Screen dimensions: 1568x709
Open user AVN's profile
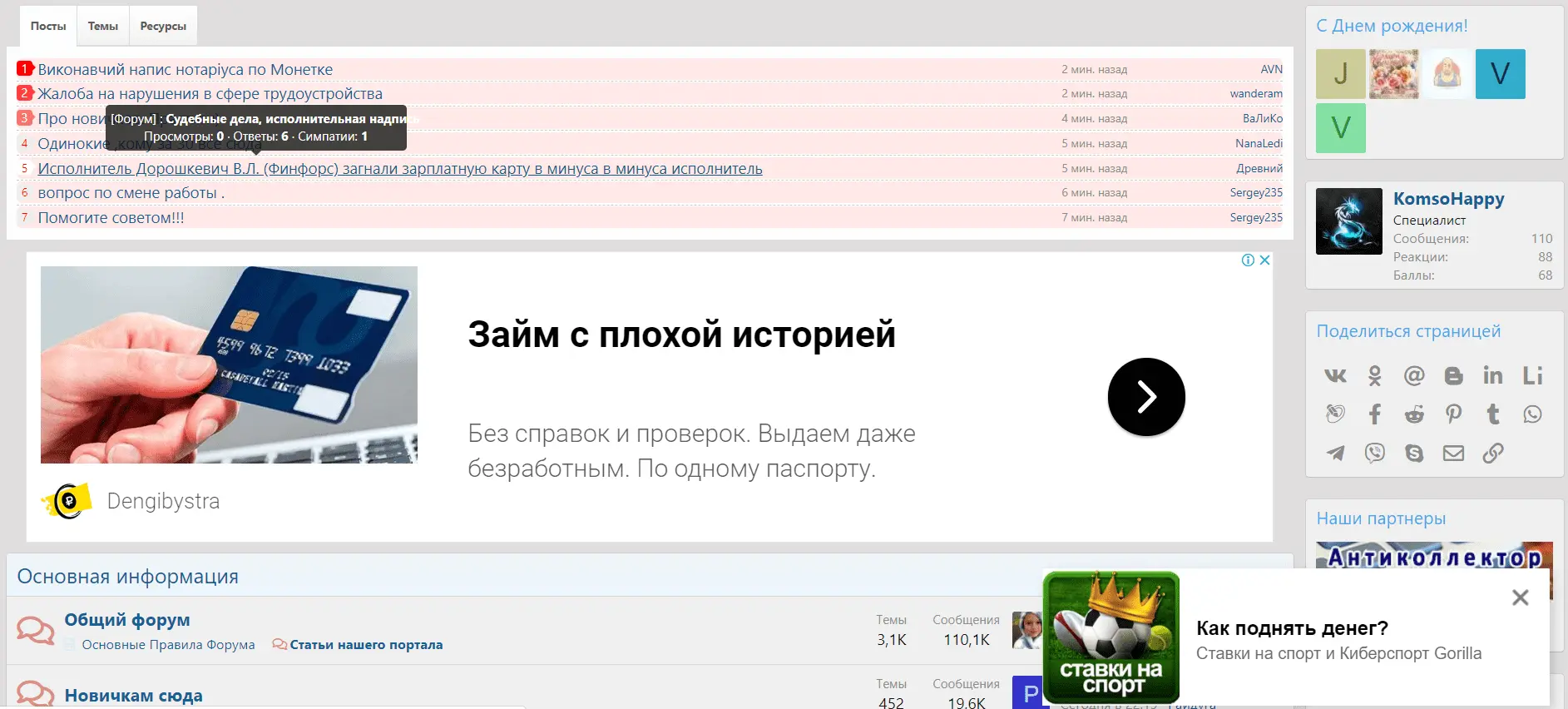pyautogui.click(x=1271, y=70)
